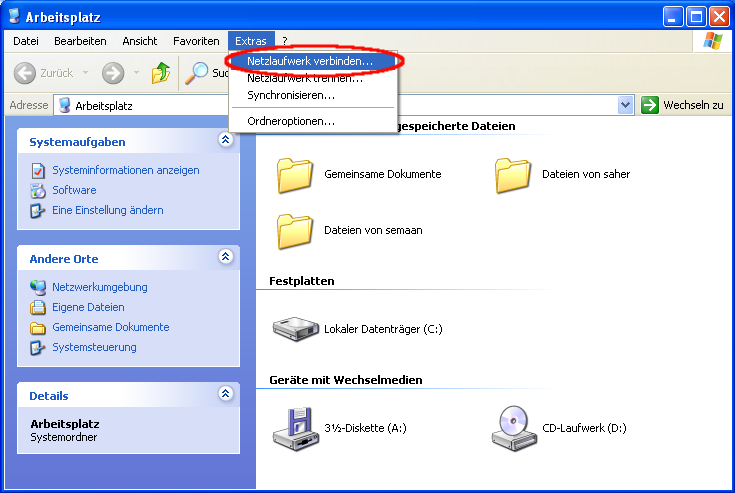Open the Gemeinsame Dokumente folder icon
The image size is (735, 493).
pyautogui.click(x=295, y=174)
